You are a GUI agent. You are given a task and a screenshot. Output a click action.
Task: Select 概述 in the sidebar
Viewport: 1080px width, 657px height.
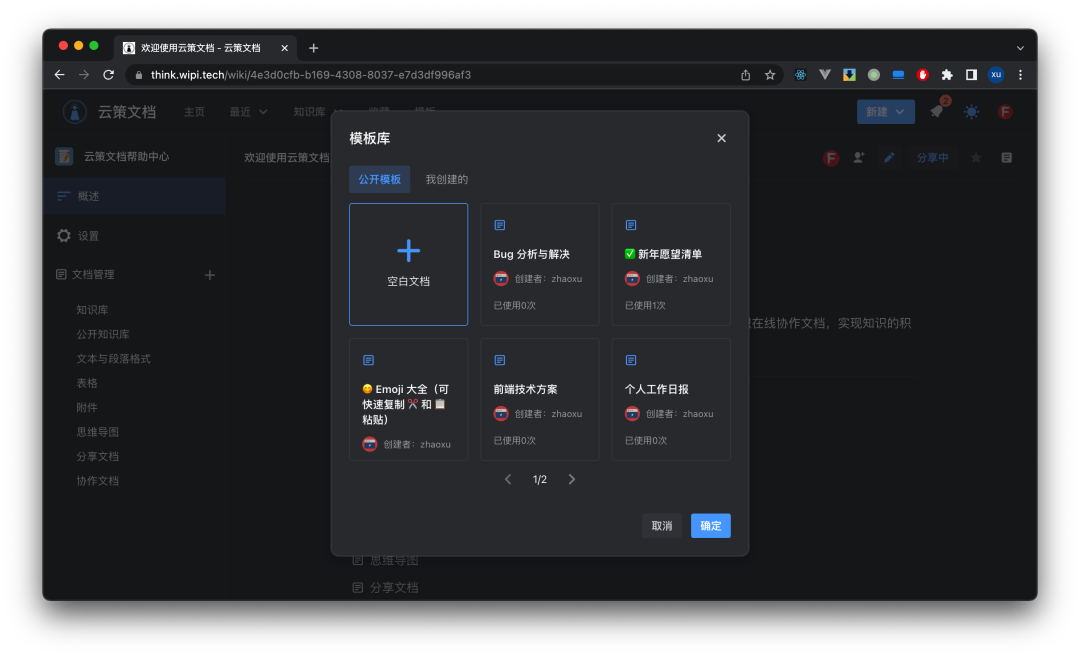(134, 196)
